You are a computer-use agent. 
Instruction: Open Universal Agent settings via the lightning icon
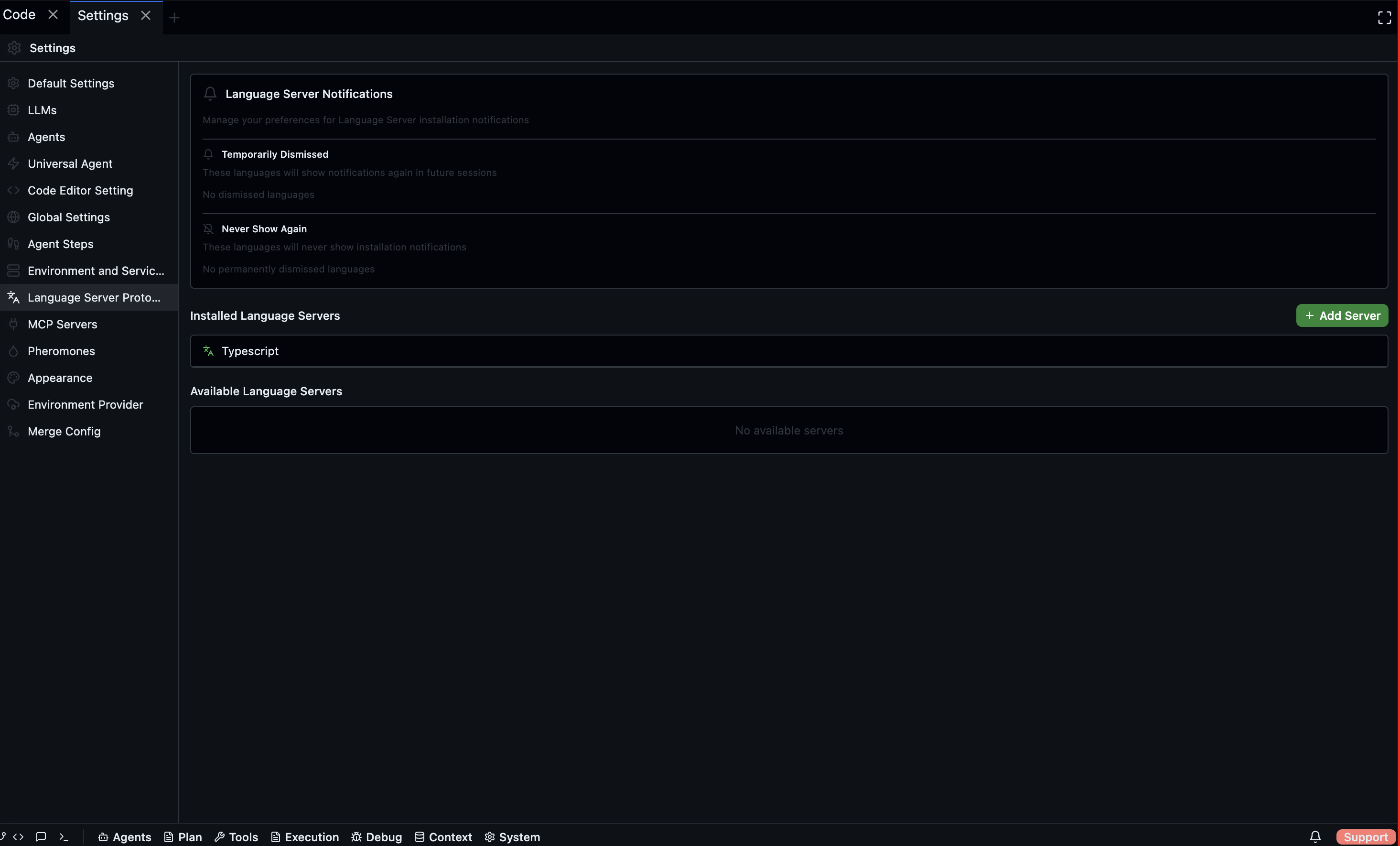pos(14,164)
